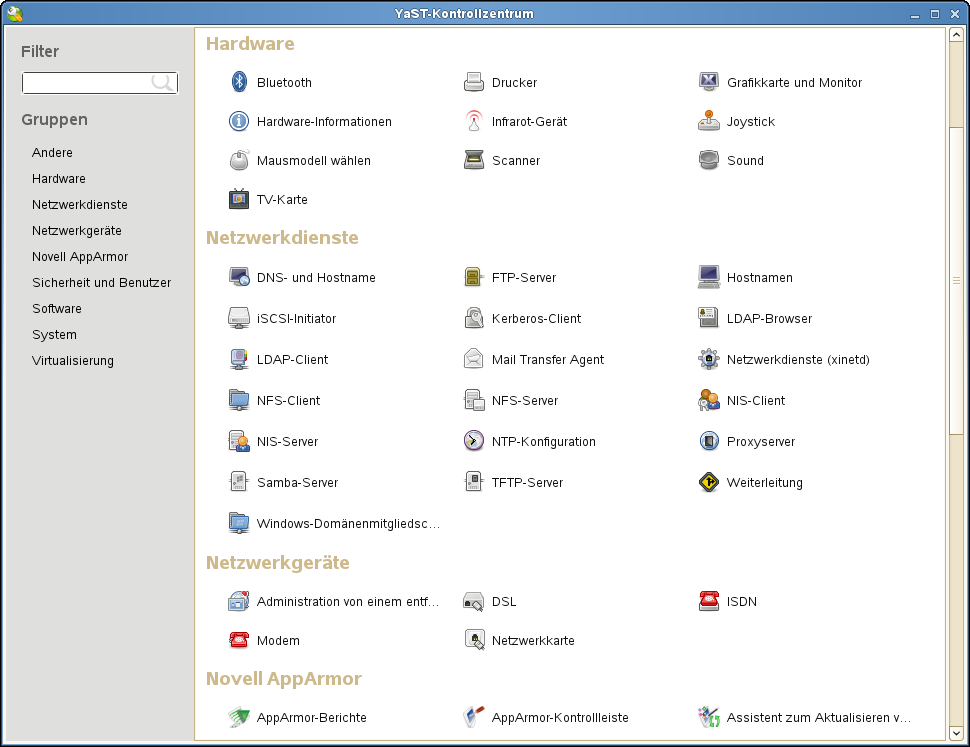Open the NIS-Server icon
This screenshot has height=747, width=970.
tap(239, 441)
